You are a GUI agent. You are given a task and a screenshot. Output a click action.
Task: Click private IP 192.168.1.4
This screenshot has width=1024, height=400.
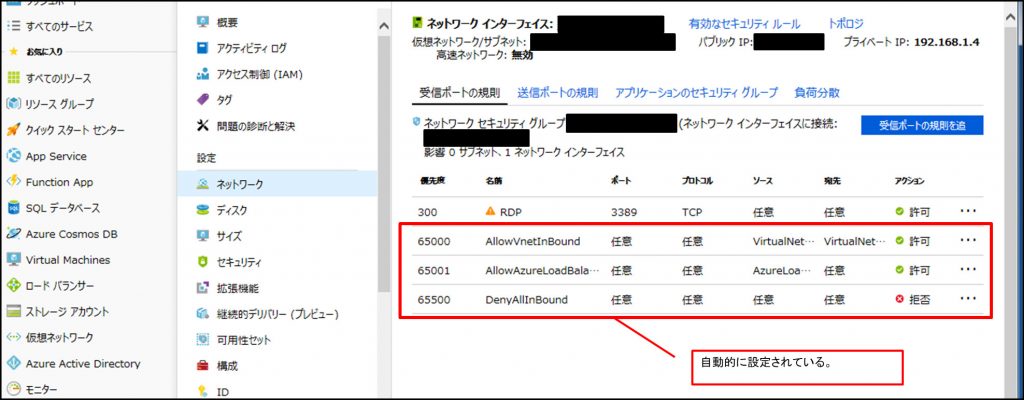pos(946,42)
